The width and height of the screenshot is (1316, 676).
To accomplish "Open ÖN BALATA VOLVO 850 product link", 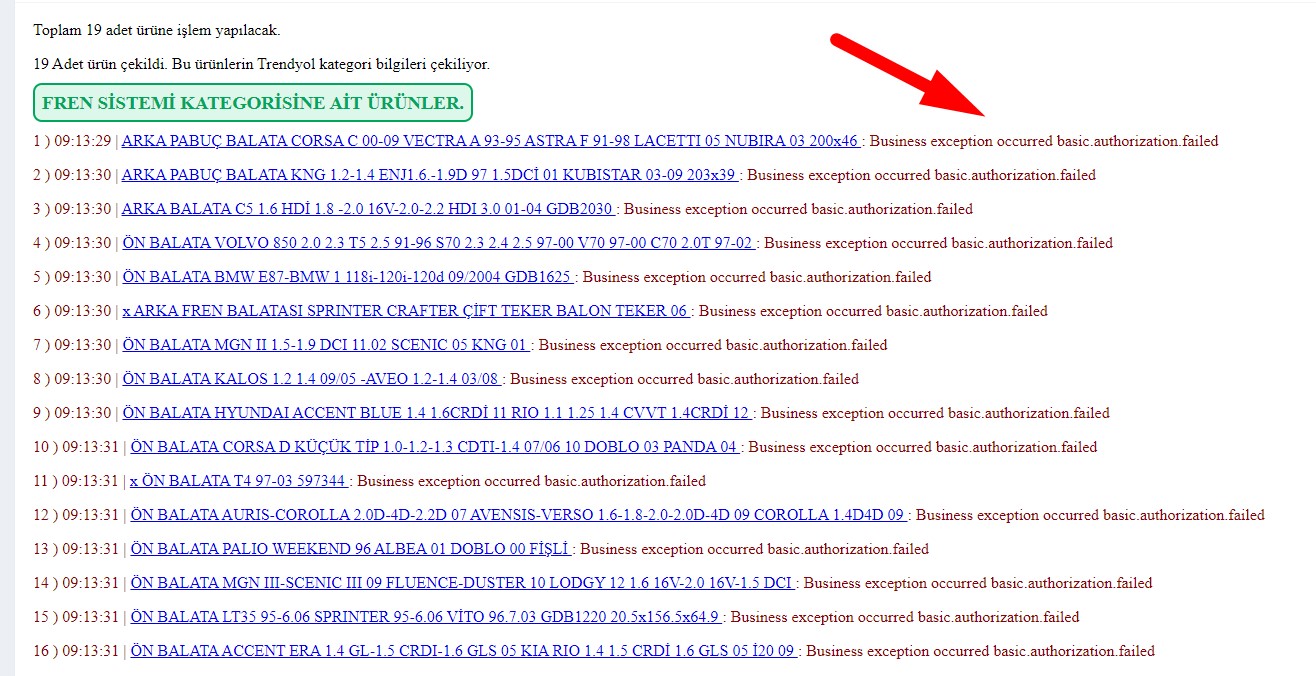I will coord(438,243).
